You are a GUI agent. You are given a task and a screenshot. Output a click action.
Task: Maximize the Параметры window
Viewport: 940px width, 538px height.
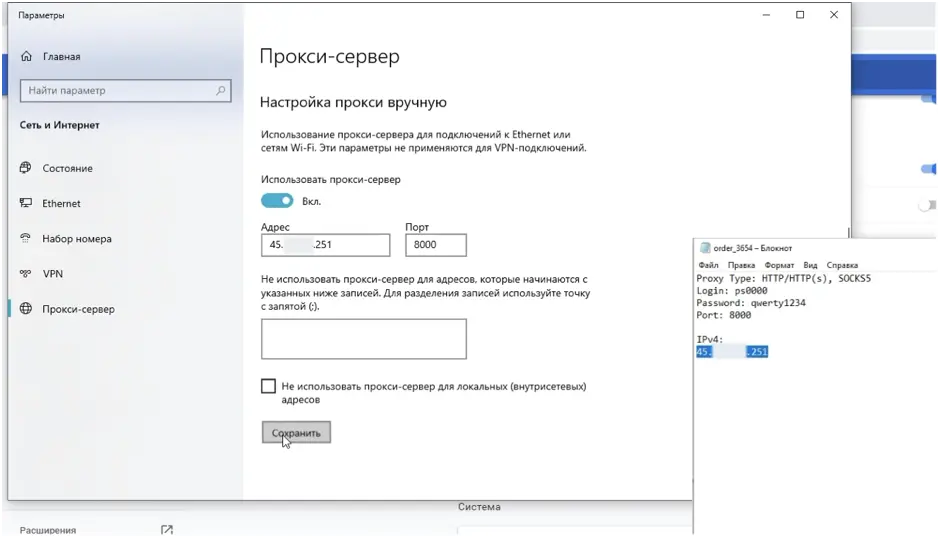(800, 15)
